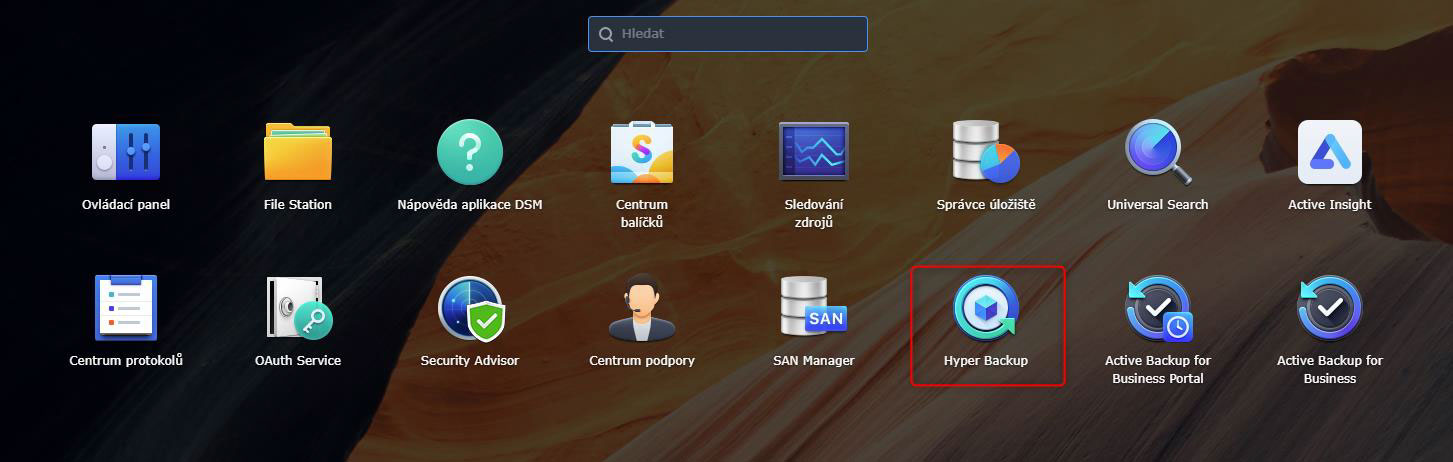
Task: Open Active Insight app icon
Action: tap(1330, 152)
